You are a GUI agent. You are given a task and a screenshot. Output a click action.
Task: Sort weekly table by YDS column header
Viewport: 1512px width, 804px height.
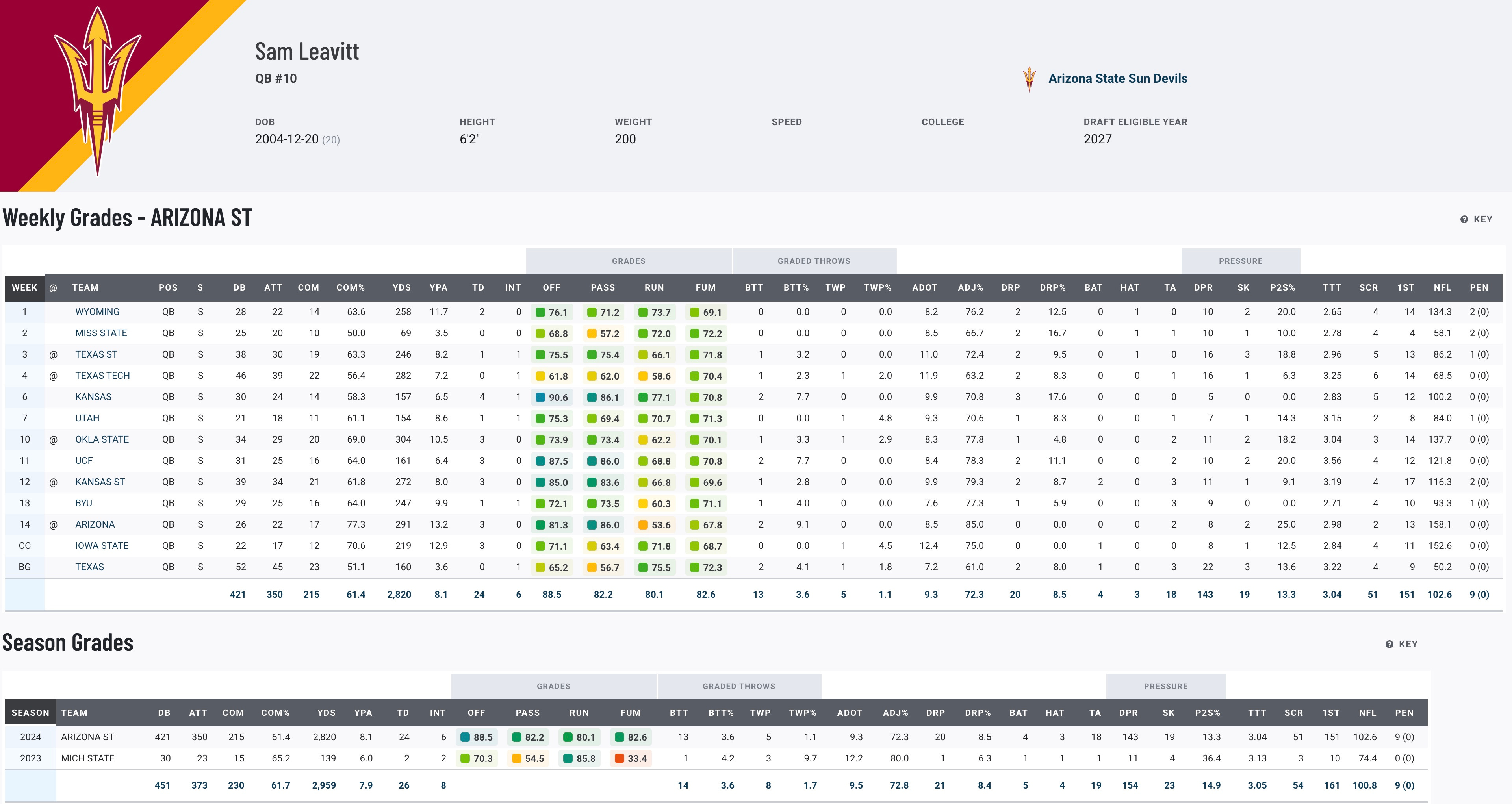tap(401, 287)
